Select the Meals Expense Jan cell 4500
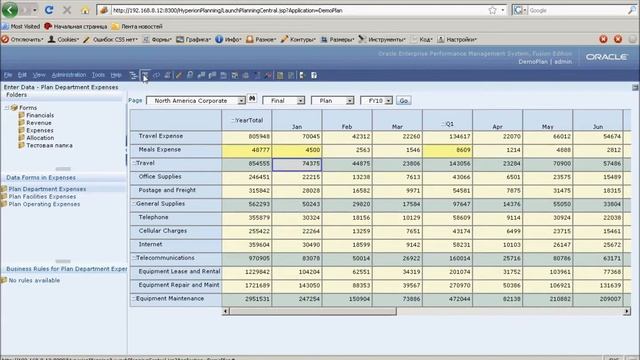 coord(297,150)
